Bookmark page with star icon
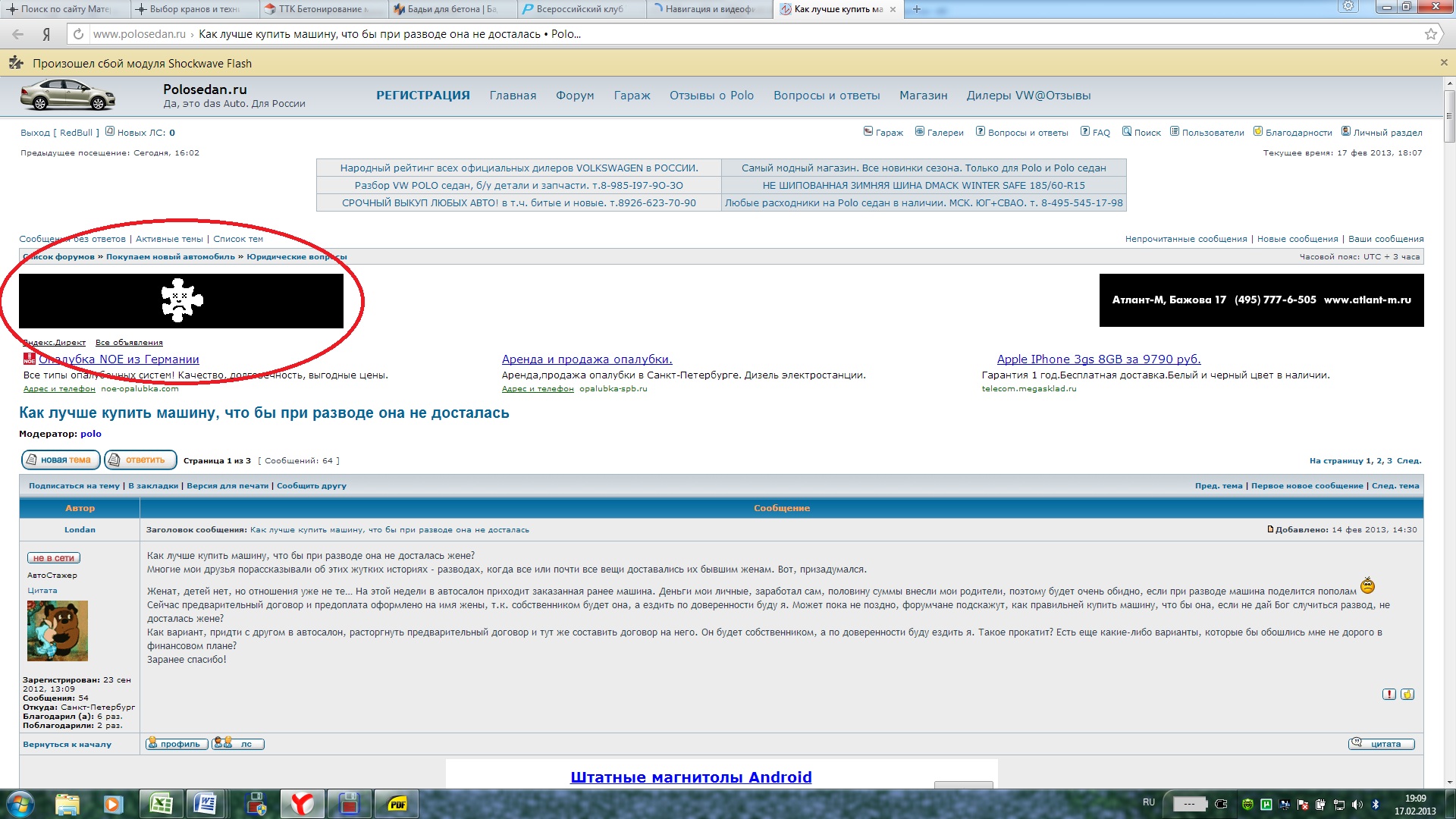This screenshot has height=819, width=1456. pos(1430,34)
